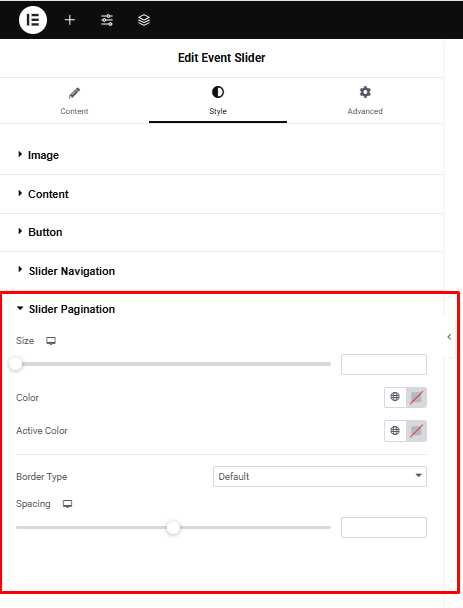Collapse the panel with the side arrow handle
Screen dimensions: 463x608
tap(449, 337)
